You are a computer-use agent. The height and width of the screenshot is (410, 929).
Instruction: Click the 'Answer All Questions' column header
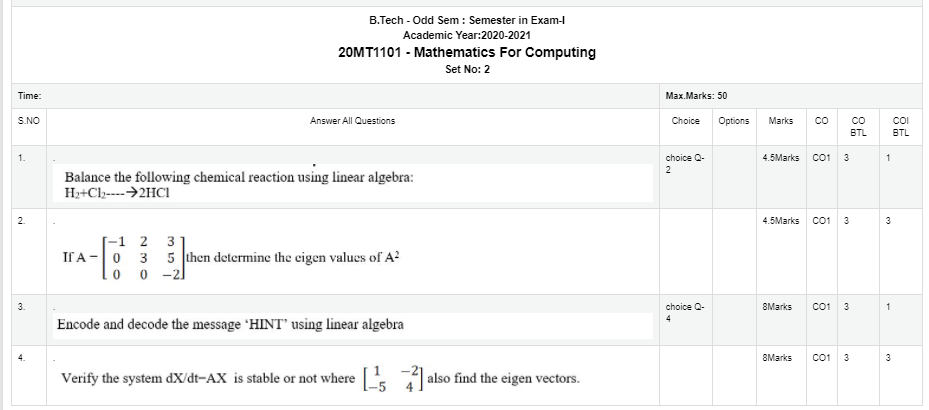click(x=353, y=121)
